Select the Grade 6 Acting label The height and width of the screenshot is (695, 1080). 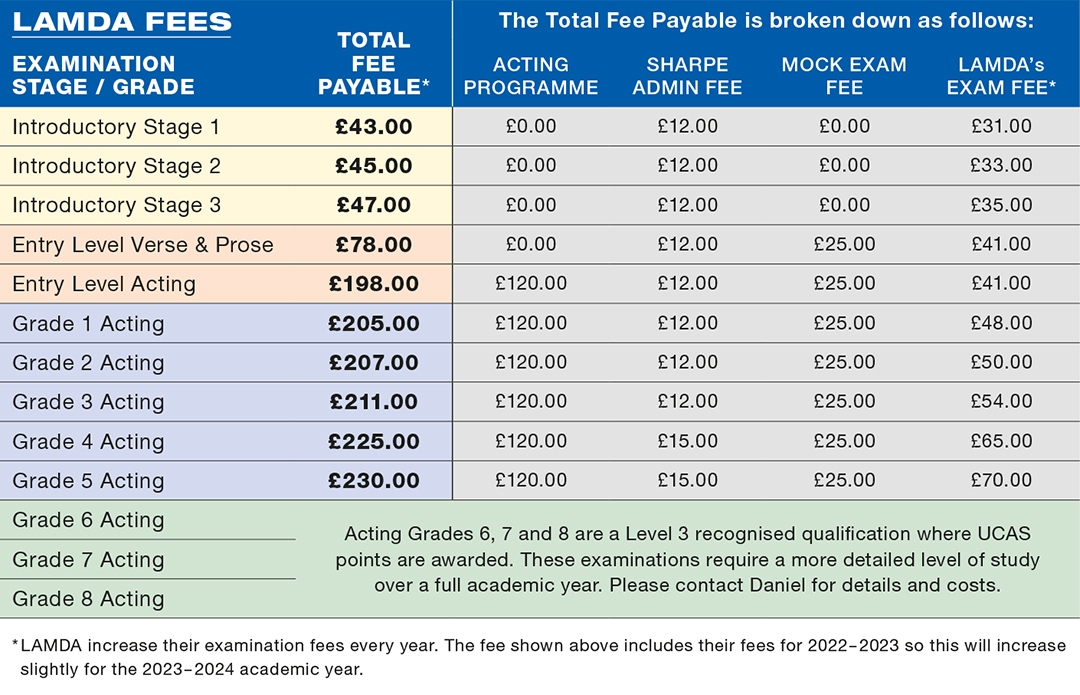pos(88,520)
